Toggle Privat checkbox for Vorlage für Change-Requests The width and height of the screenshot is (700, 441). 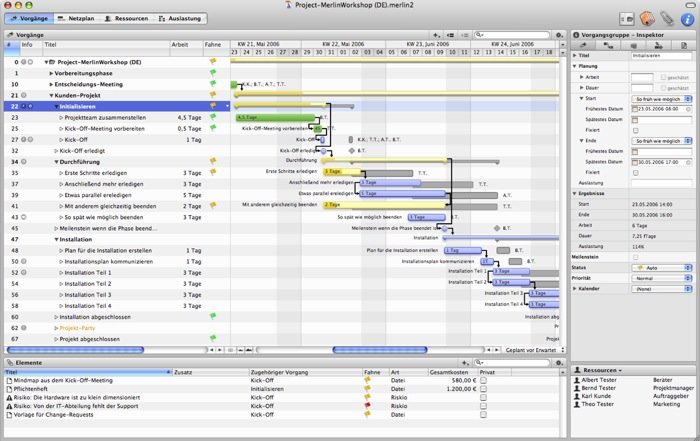click(483, 415)
